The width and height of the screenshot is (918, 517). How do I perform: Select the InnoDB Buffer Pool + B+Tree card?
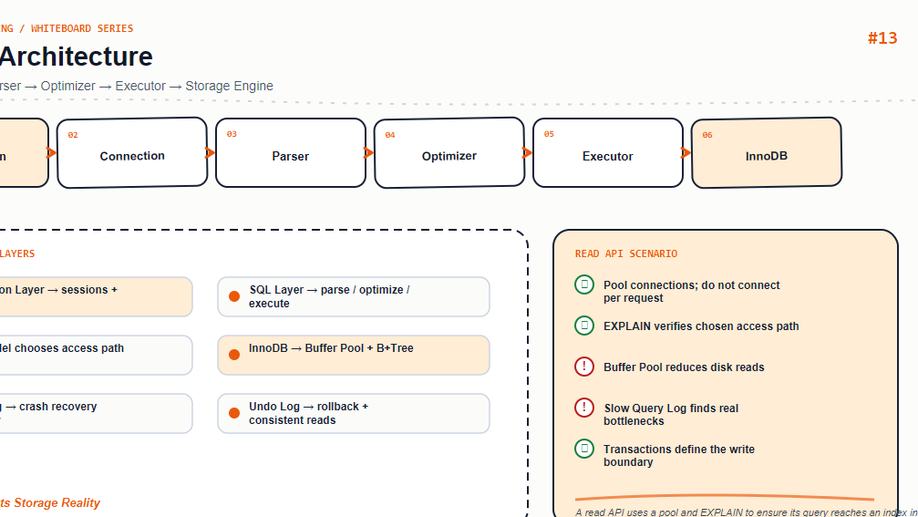point(354,355)
